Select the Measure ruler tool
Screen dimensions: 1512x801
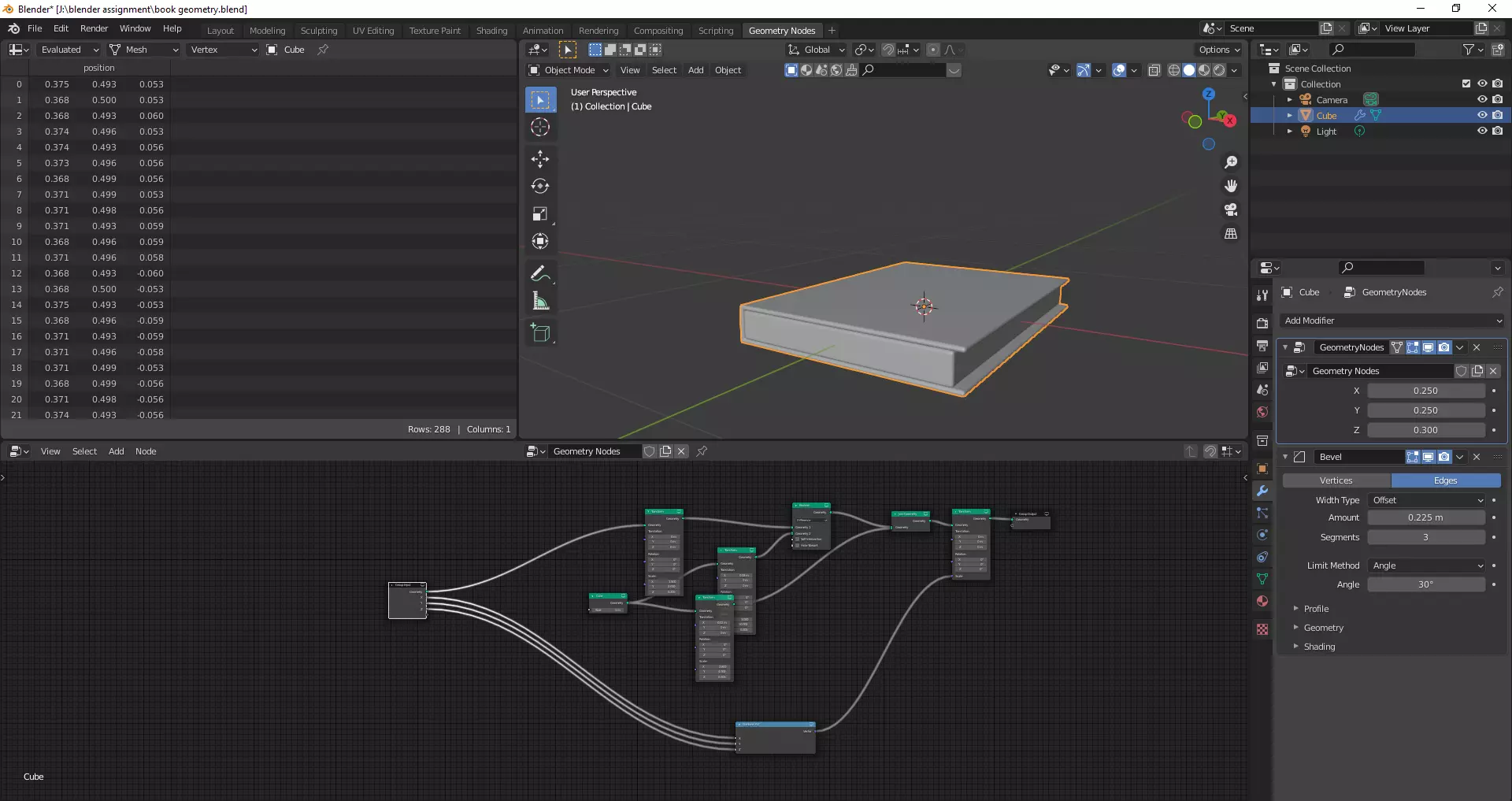click(x=540, y=301)
